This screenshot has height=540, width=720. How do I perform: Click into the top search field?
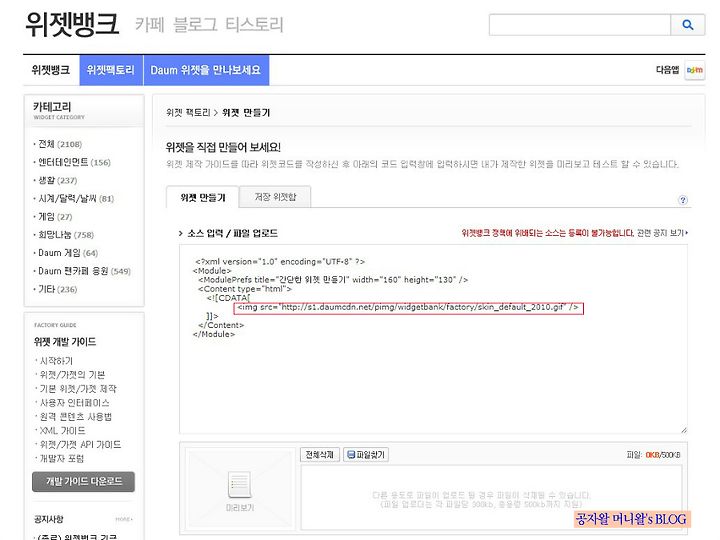[x=580, y=25]
